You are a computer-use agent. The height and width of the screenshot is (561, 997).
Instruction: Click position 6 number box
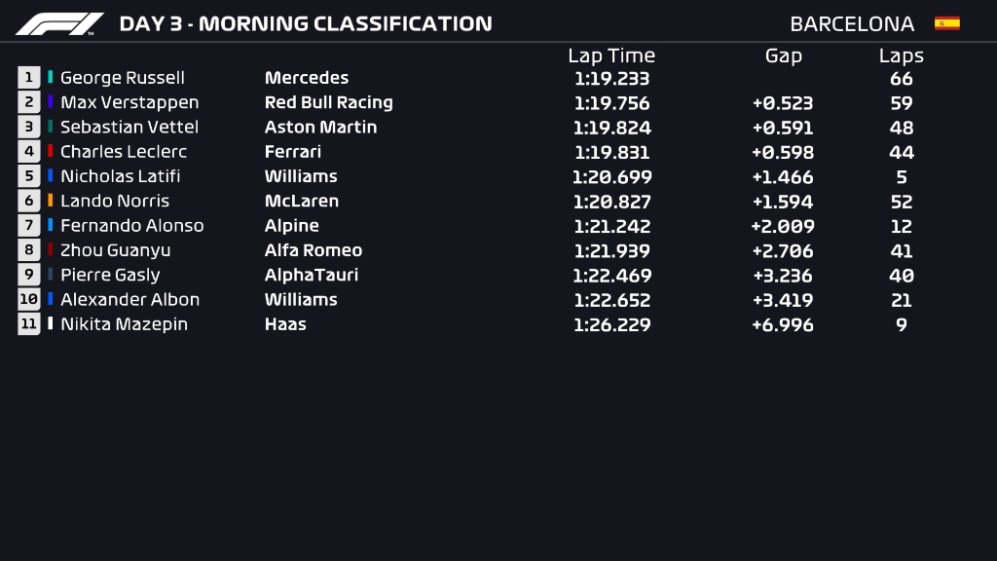pyautogui.click(x=29, y=201)
